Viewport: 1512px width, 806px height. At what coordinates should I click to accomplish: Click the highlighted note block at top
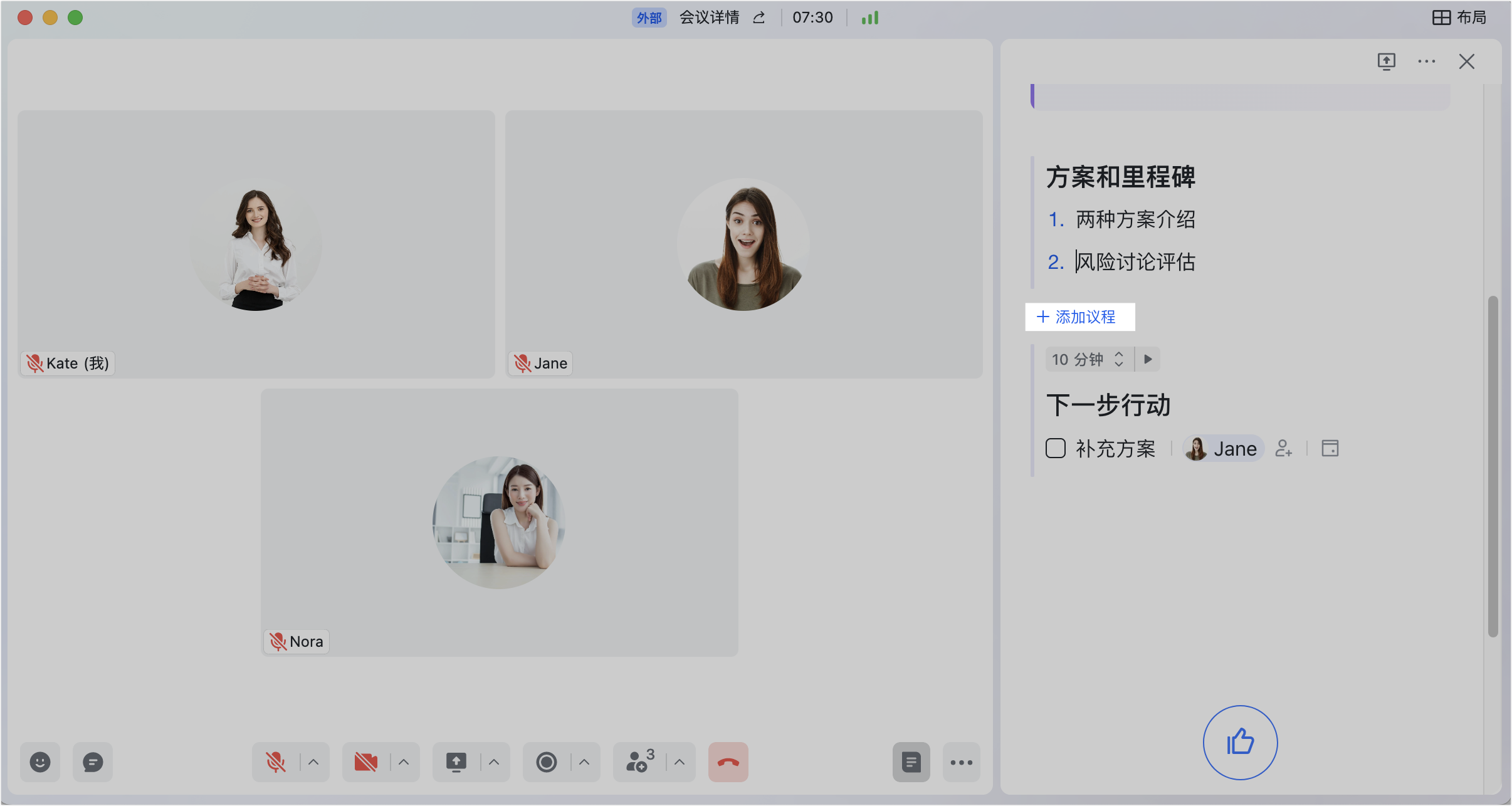pos(1240,97)
